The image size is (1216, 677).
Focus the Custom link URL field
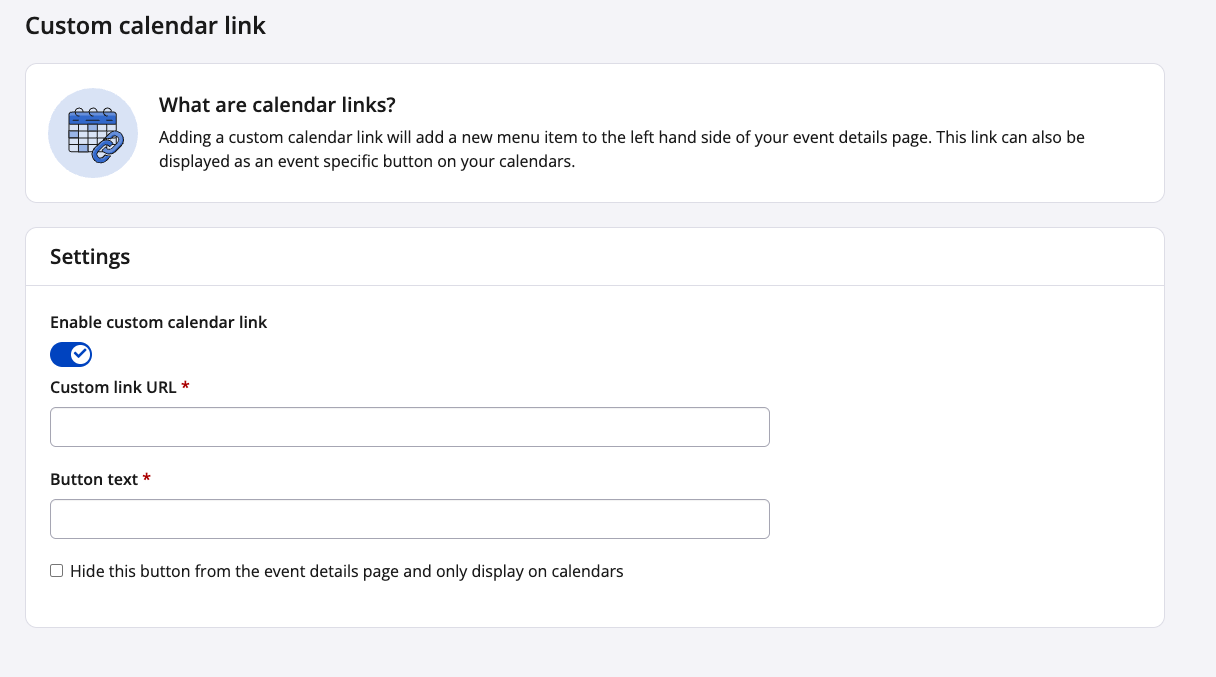[410, 427]
